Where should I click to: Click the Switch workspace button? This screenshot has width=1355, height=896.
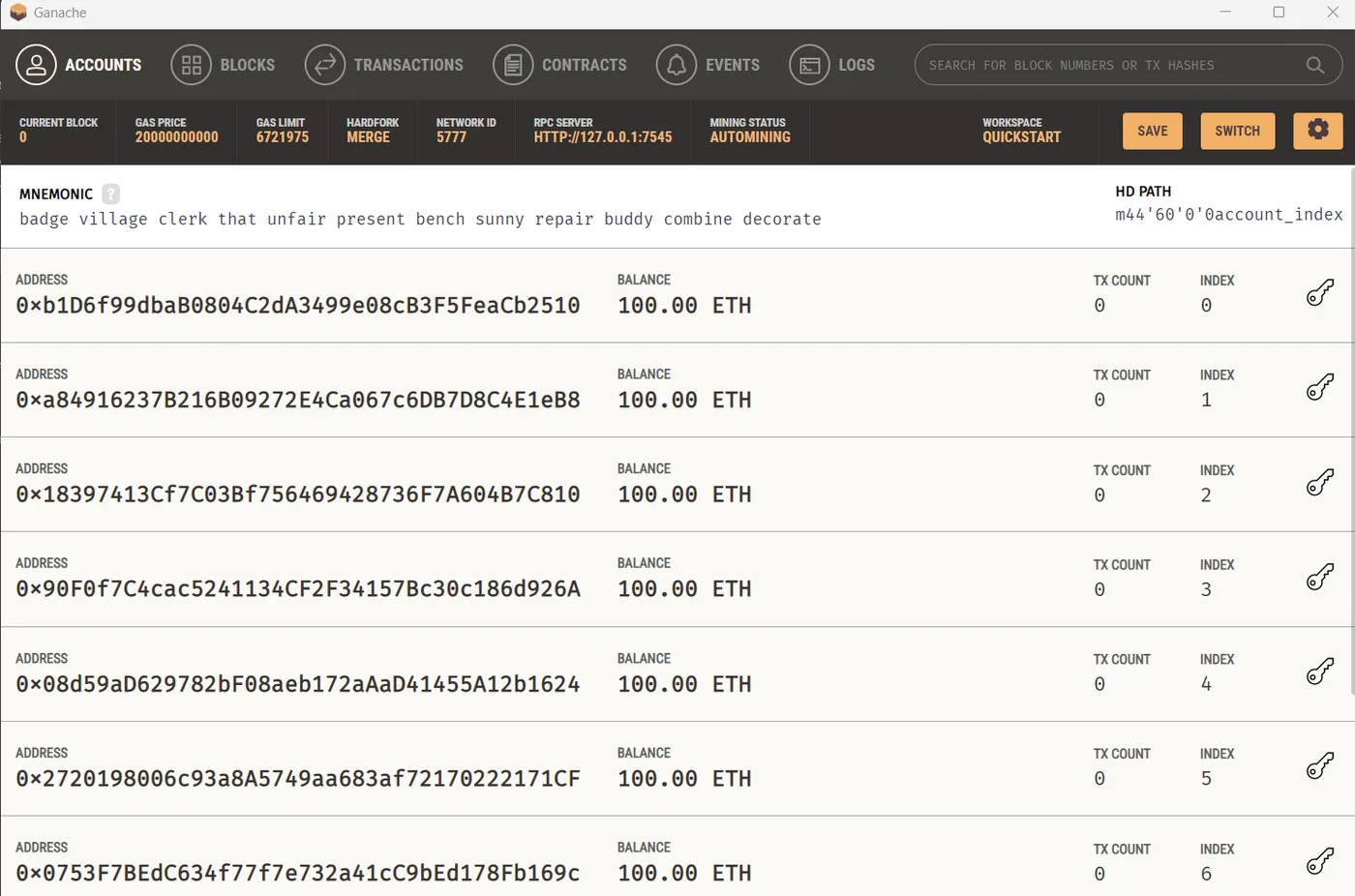(1238, 131)
